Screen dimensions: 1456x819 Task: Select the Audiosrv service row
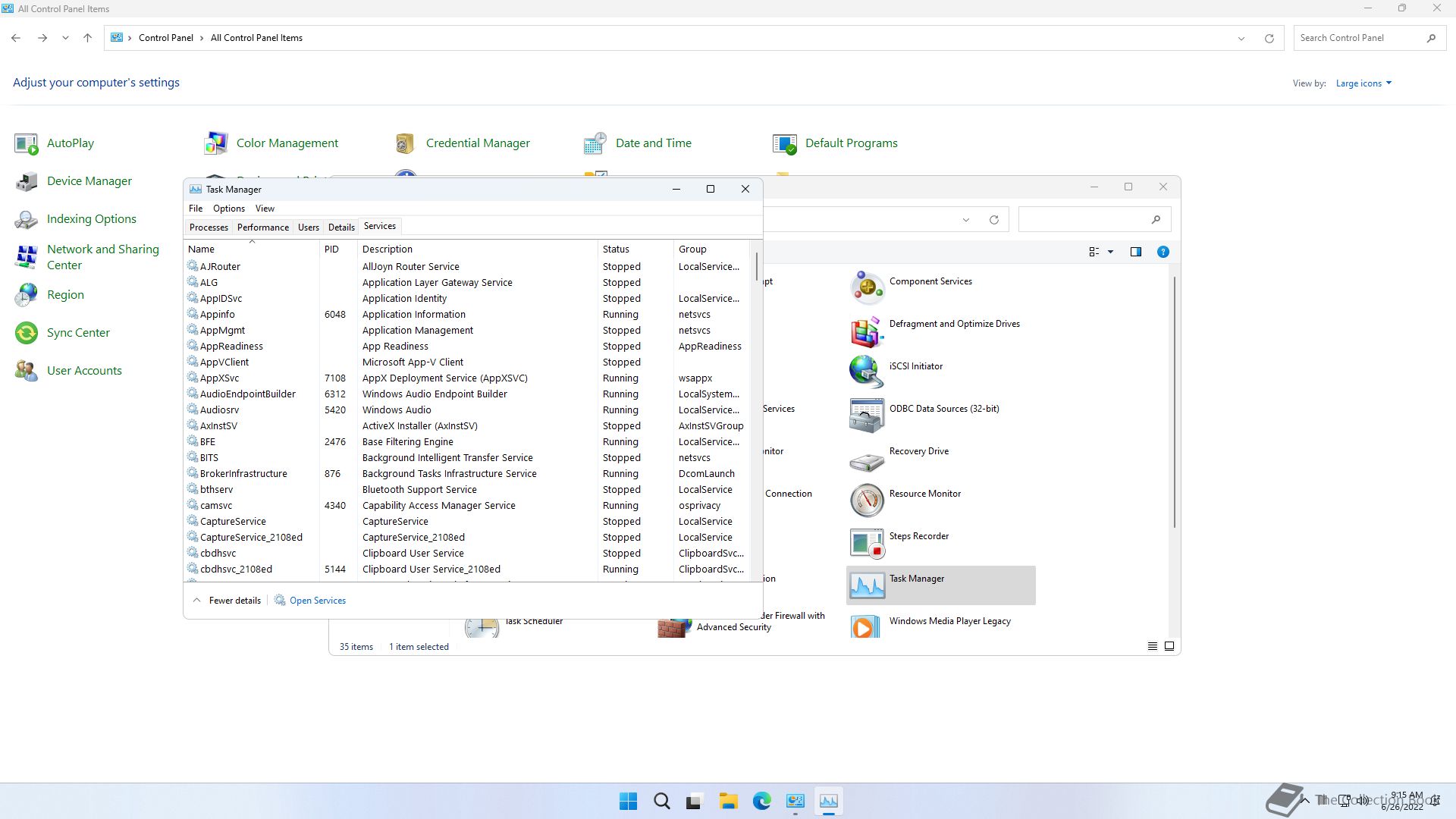coord(468,410)
